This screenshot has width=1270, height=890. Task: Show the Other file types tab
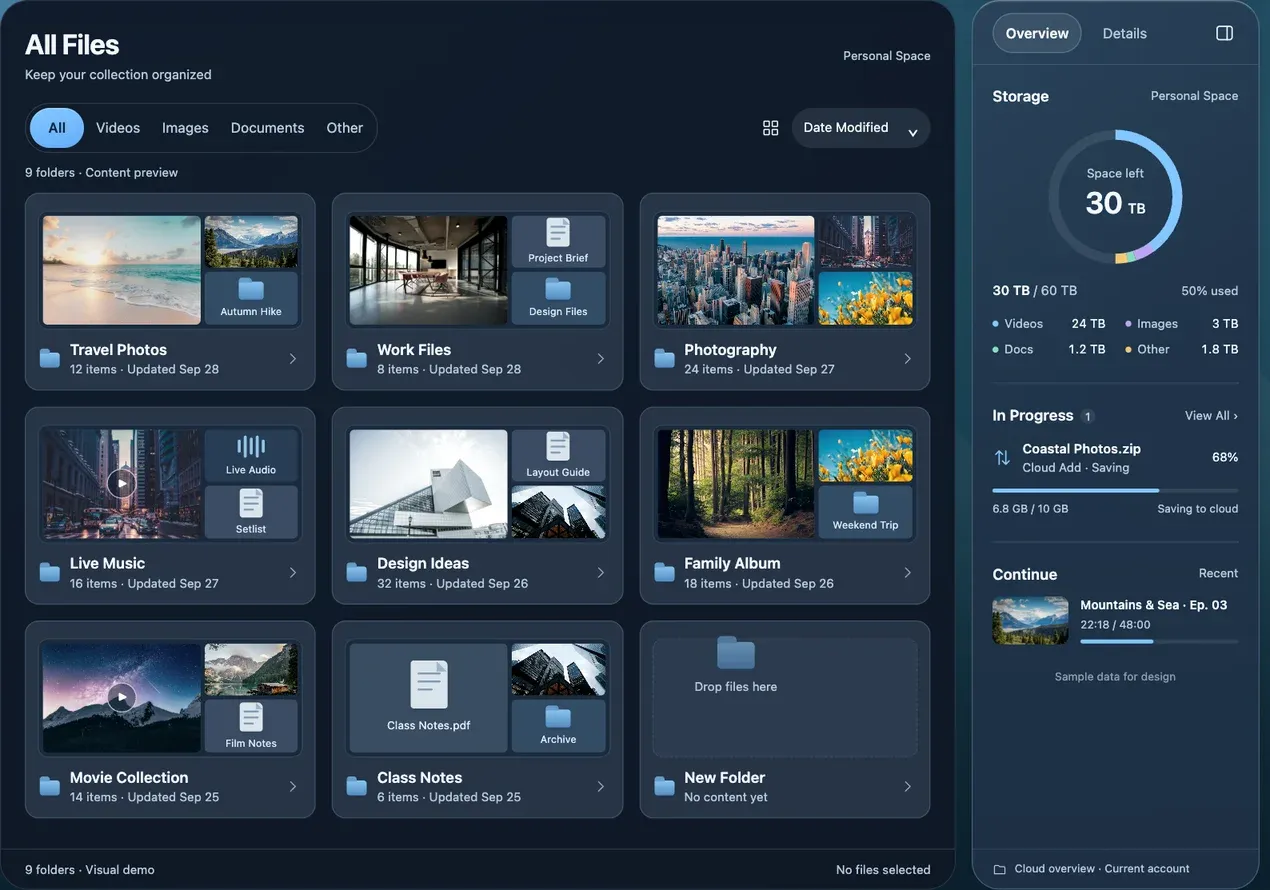(345, 128)
